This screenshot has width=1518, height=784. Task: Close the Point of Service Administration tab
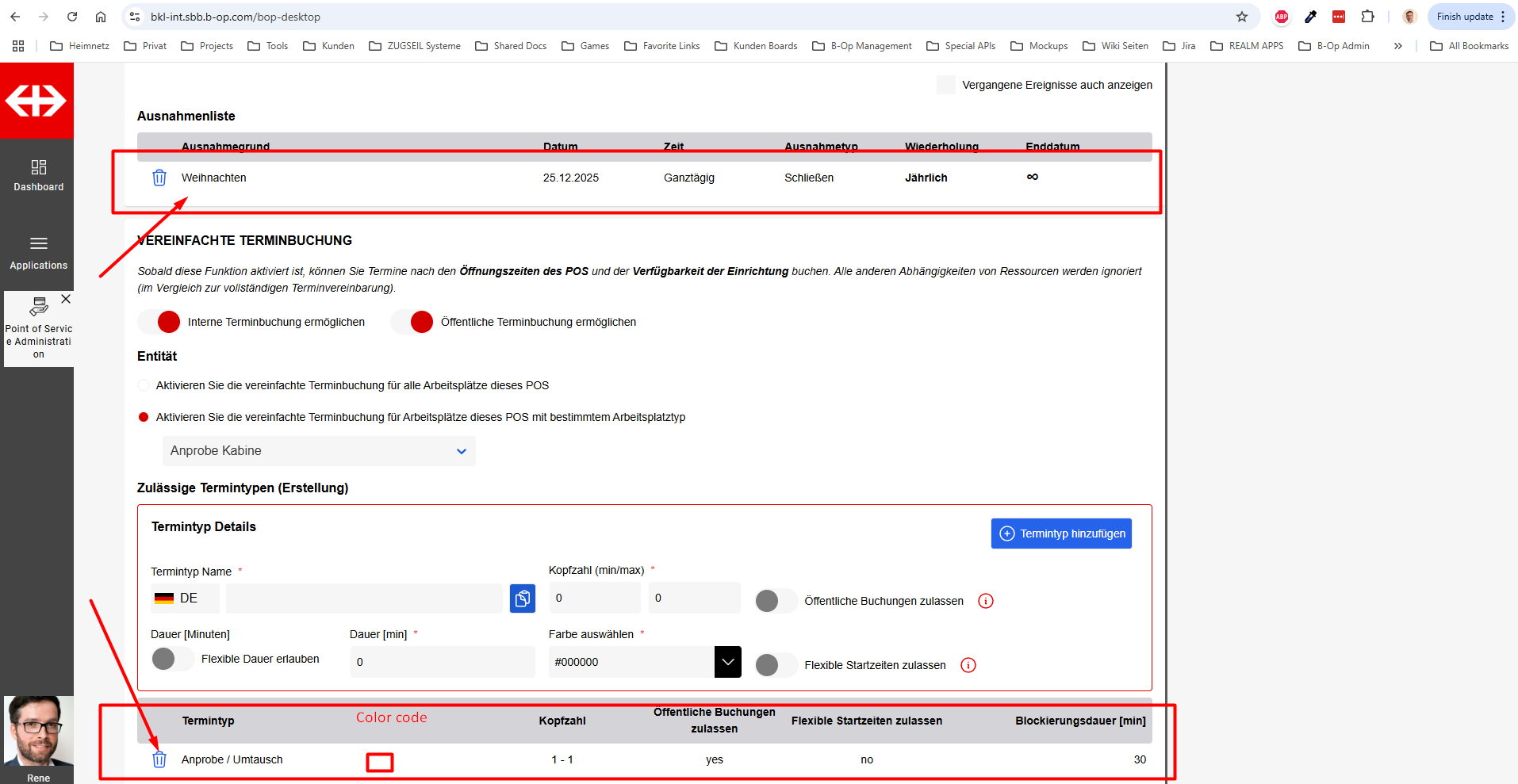pos(66,299)
